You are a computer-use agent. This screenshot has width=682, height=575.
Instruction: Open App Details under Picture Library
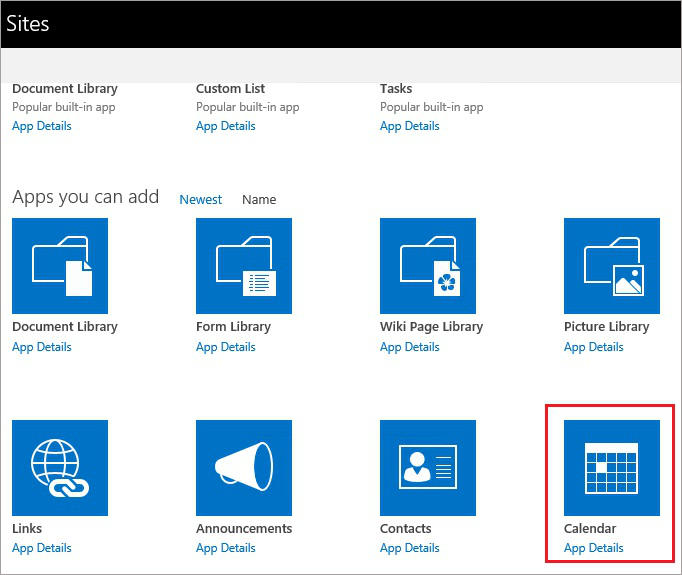[x=594, y=347]
